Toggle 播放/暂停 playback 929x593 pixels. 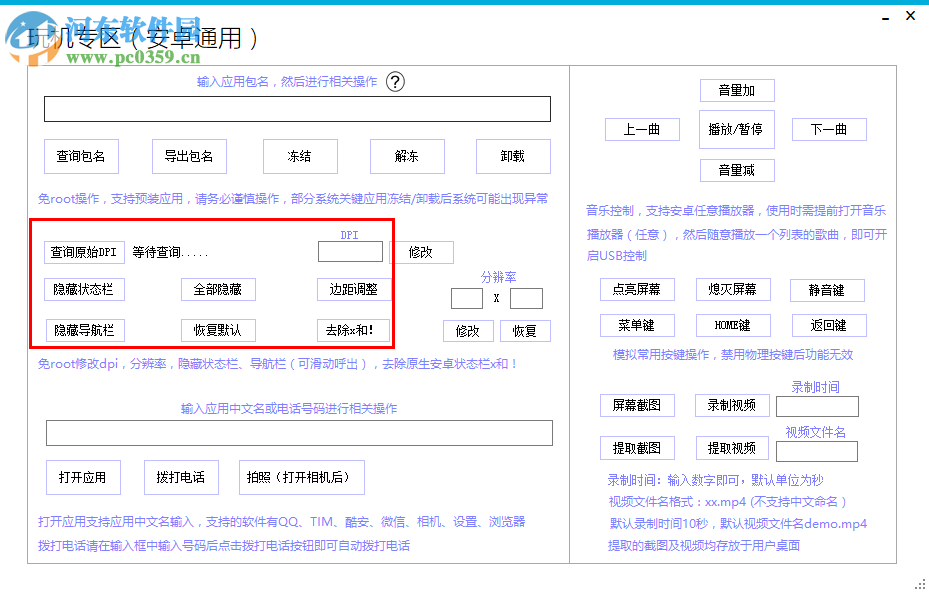(x=736, y=129)
